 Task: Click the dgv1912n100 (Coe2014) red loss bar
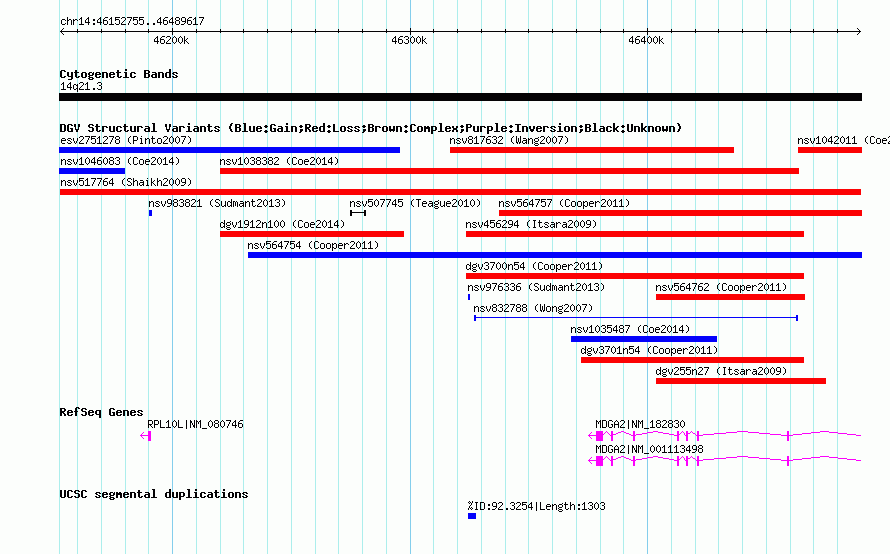point(312,234)
